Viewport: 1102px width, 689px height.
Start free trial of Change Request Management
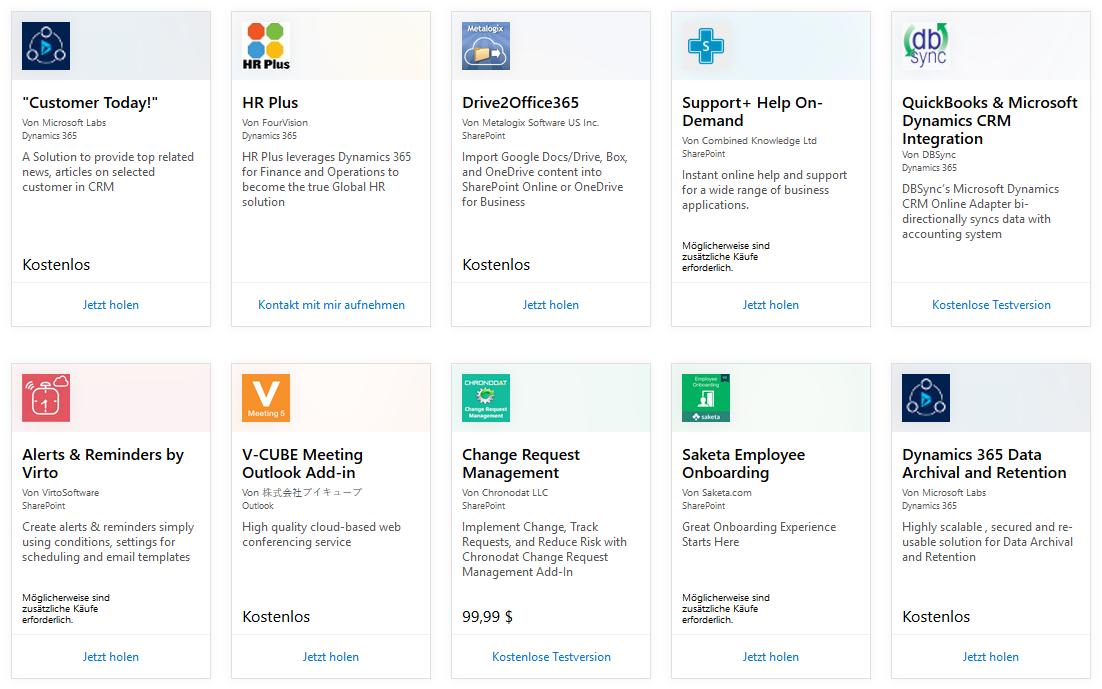551,657
